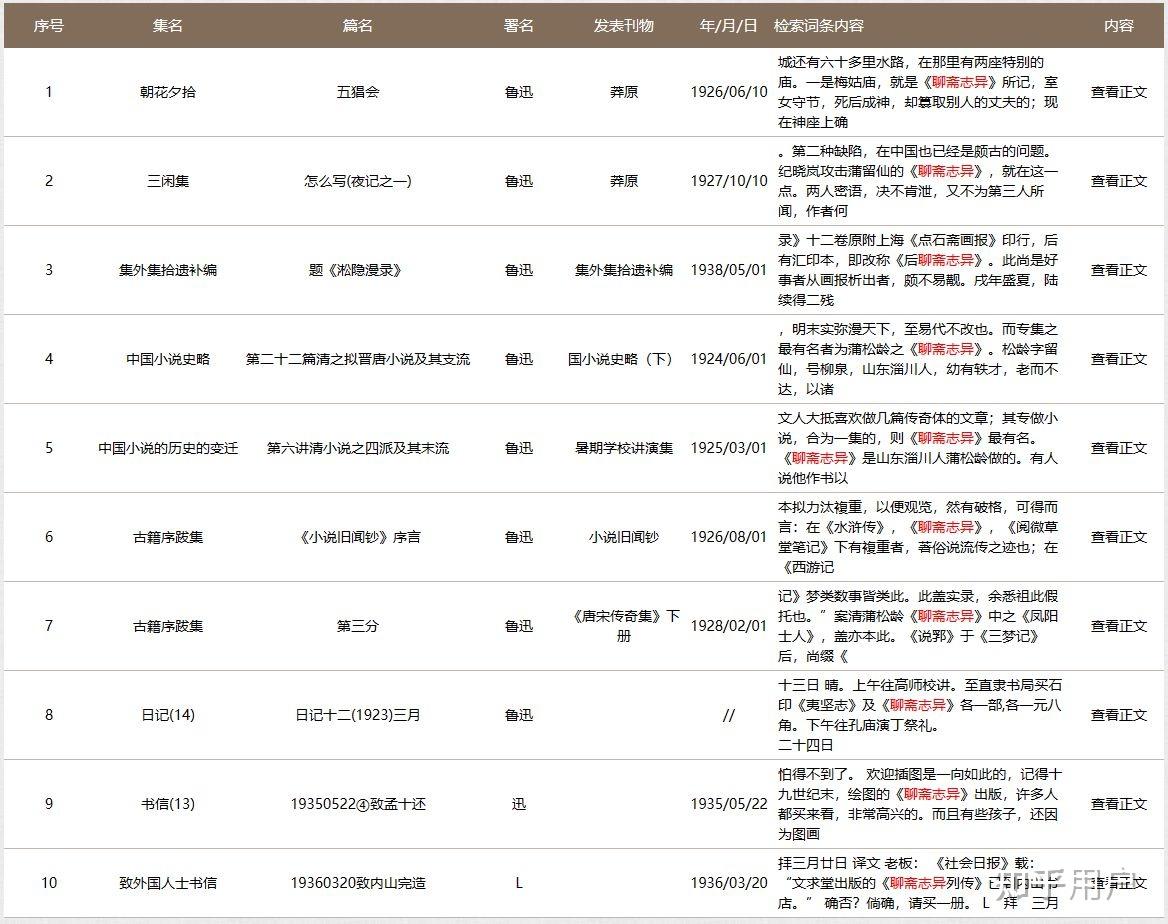Click signature 迅 in row 9
The image size is (1168, 924).
518,804
